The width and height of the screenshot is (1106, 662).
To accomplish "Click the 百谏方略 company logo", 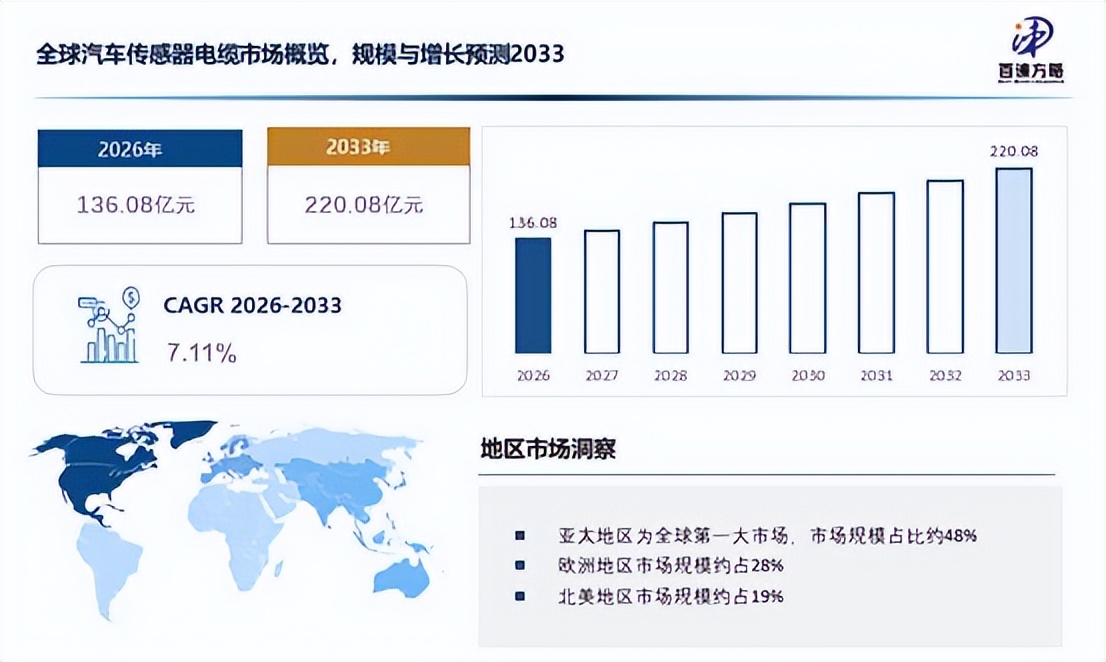I will pos(1031,49).
